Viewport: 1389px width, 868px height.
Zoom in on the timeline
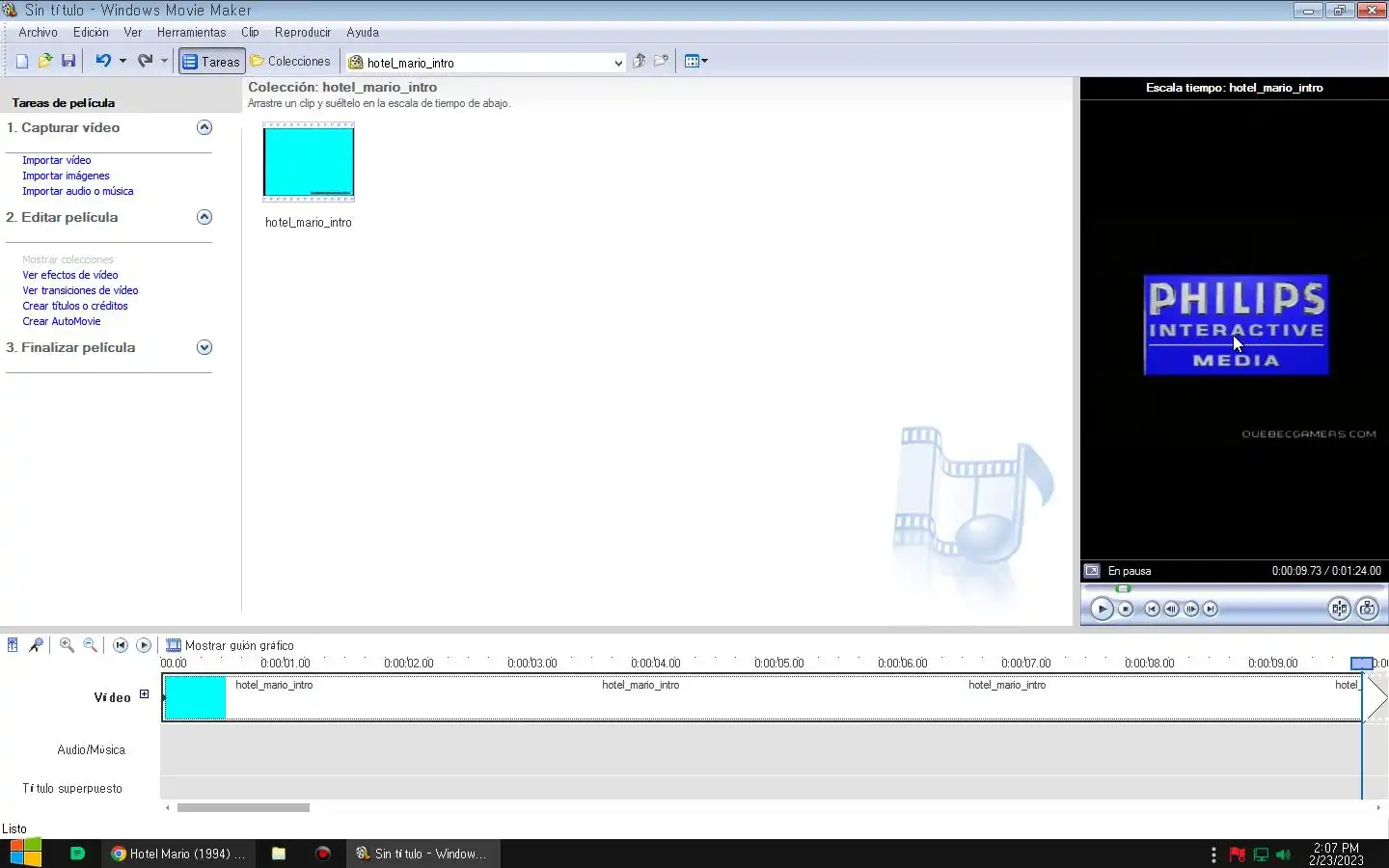pos(67,645)
